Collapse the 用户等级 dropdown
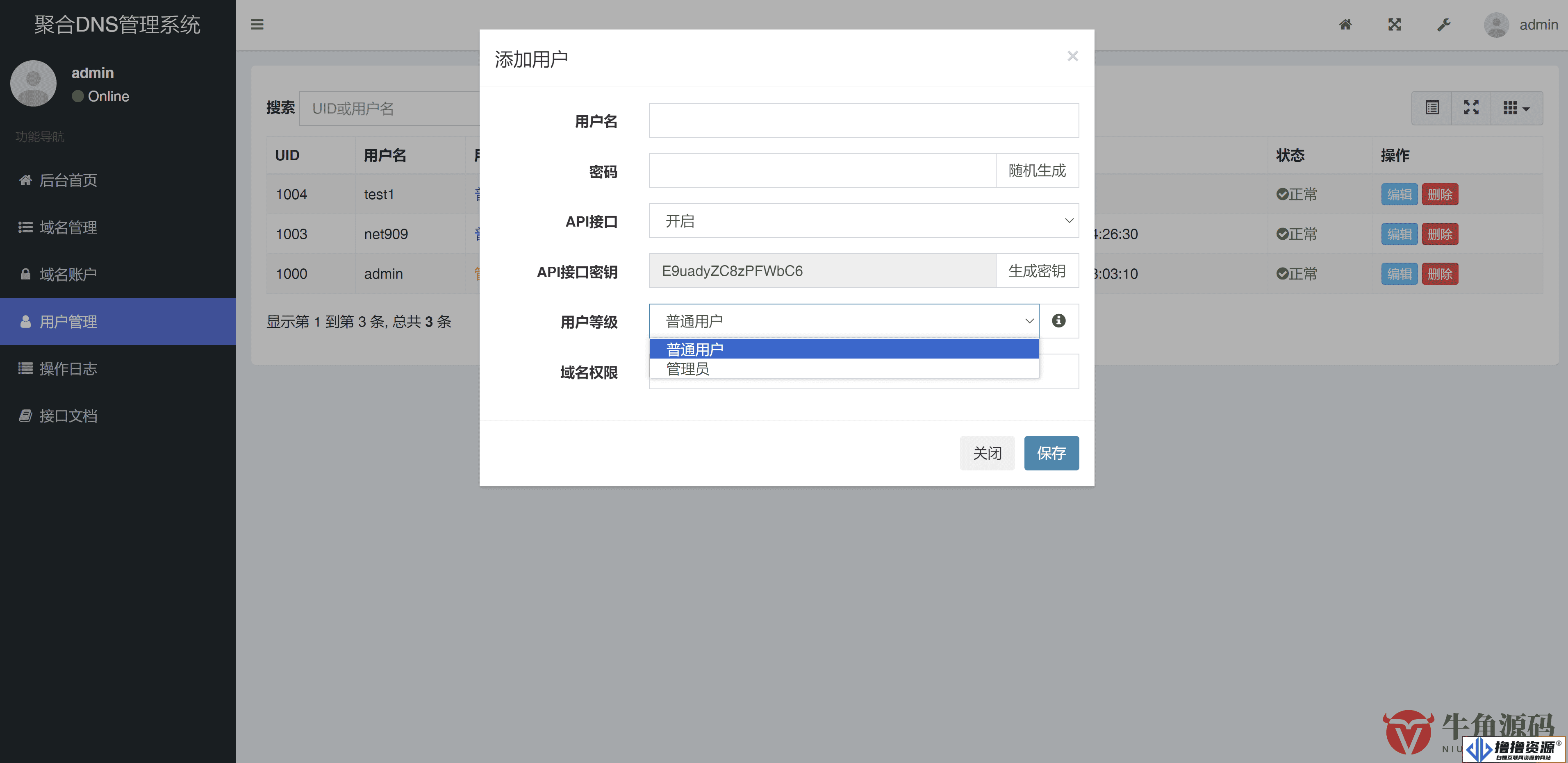The height and width of the screenshot is (763, 1568). click(844, 321)
